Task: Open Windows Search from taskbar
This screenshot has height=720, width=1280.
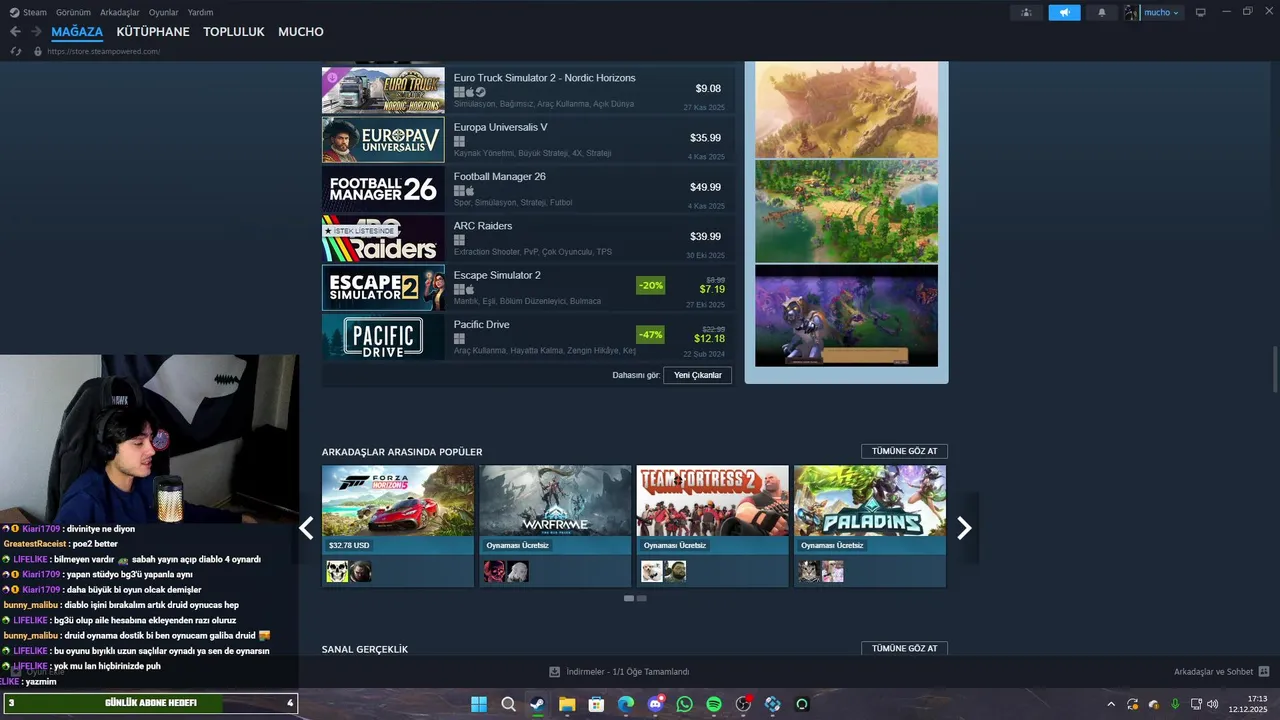Action: 508,704
